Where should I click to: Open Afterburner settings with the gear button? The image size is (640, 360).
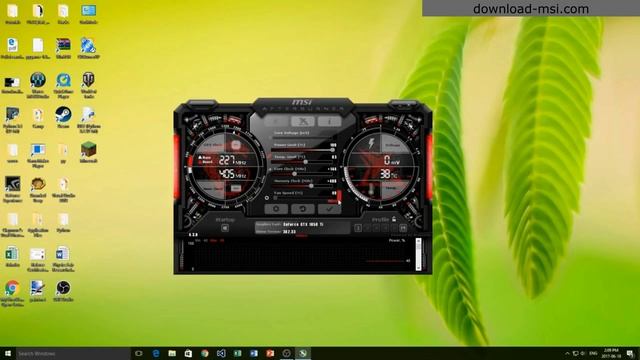276,209
